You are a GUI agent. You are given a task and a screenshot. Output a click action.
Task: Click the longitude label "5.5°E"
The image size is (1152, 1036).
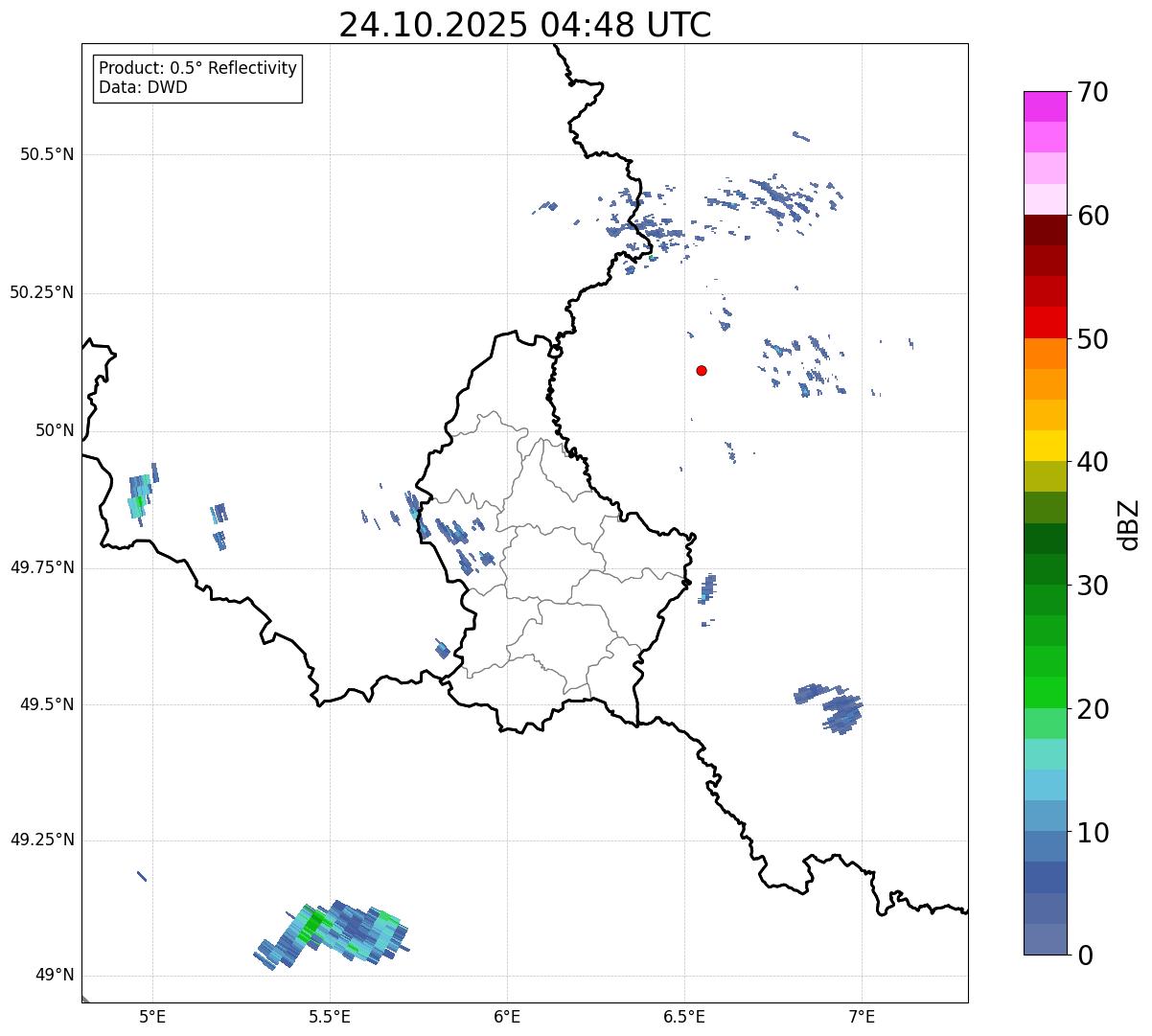pyautogui.click(x=330, y=1016)
